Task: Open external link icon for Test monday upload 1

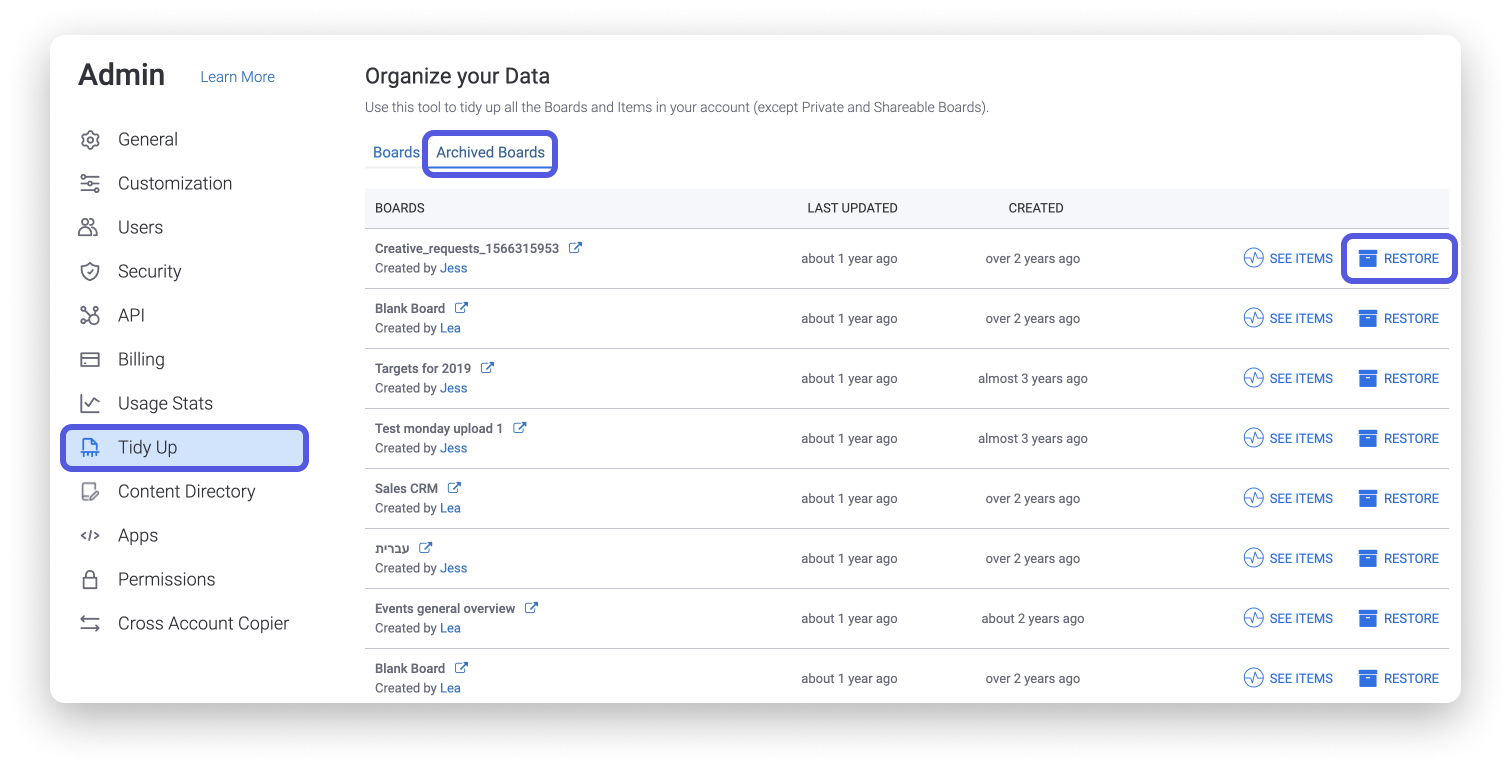Action: coord(519,428)
